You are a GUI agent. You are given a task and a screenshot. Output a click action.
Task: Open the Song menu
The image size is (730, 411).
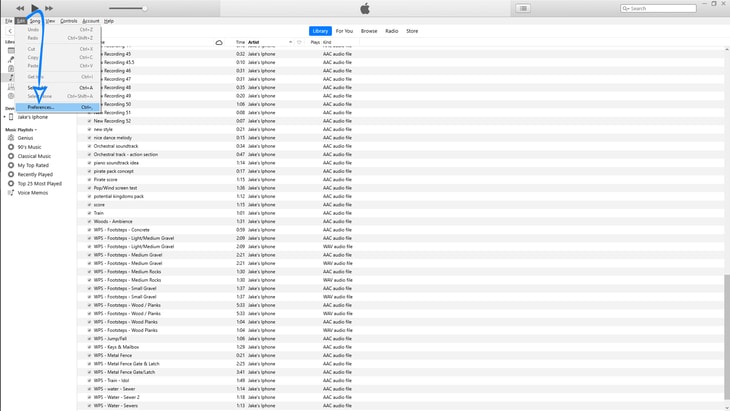(x=35, y=21)
